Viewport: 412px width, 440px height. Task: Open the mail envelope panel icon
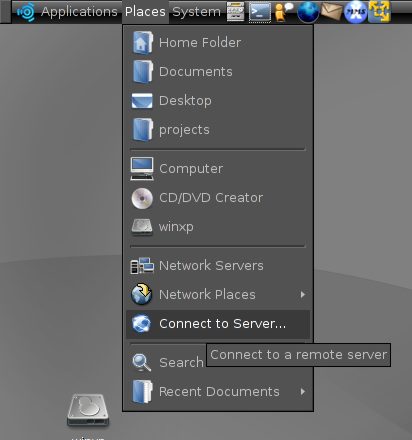(331, 12)
